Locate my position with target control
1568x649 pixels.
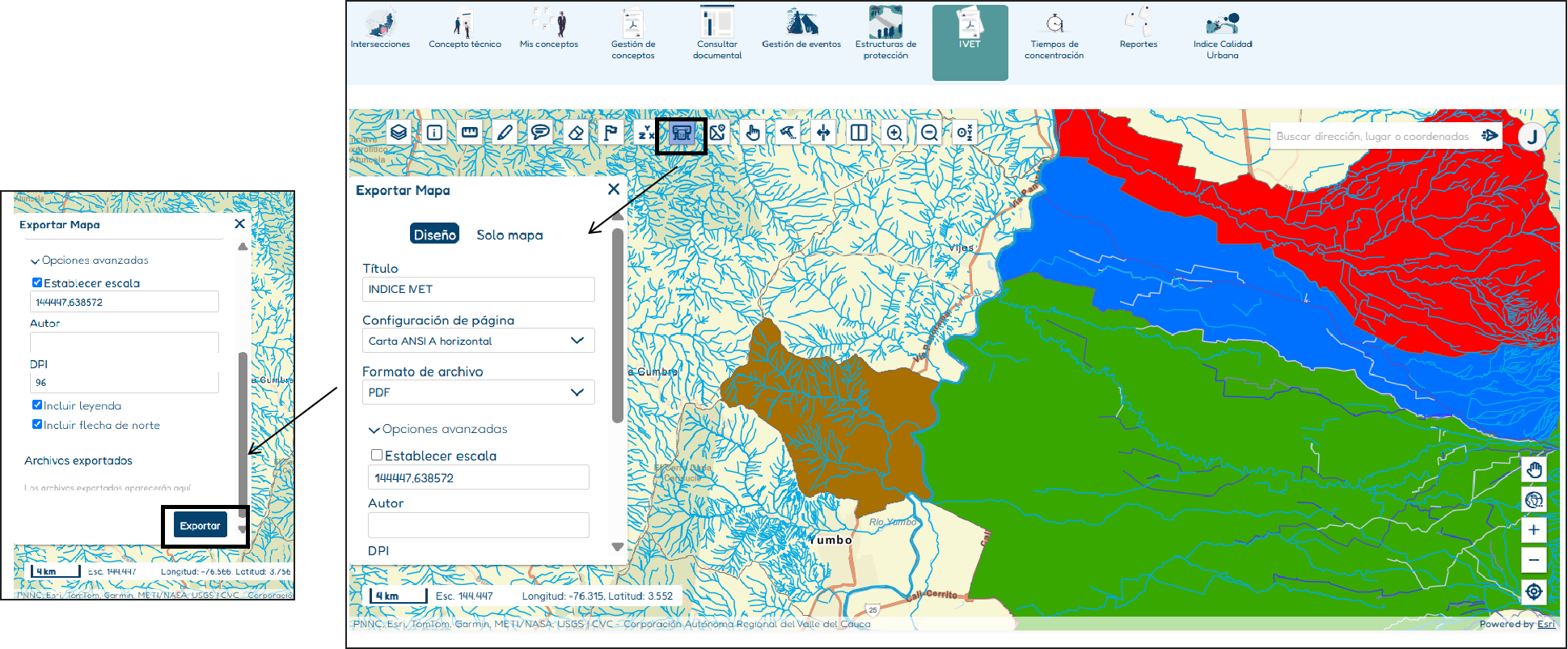pos(1534,592)
